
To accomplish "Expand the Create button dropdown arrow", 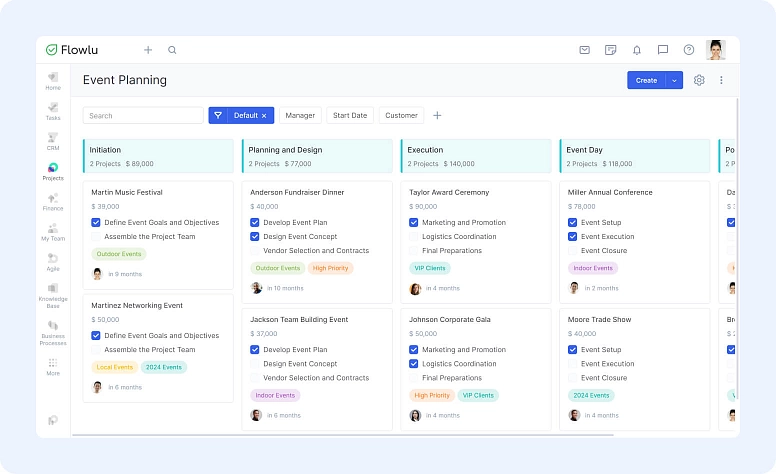I will (674, 80).
